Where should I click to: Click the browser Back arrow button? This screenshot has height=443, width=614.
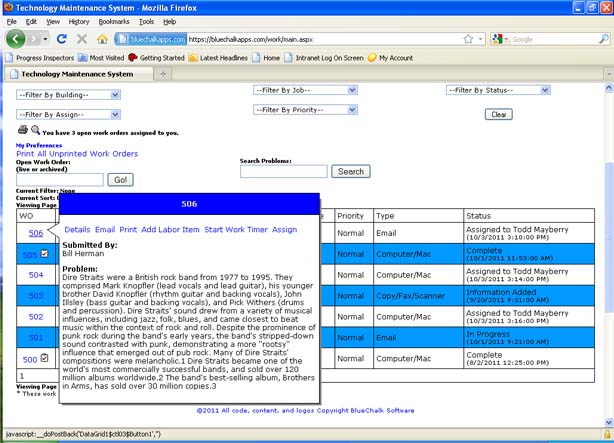click(16, 39)
